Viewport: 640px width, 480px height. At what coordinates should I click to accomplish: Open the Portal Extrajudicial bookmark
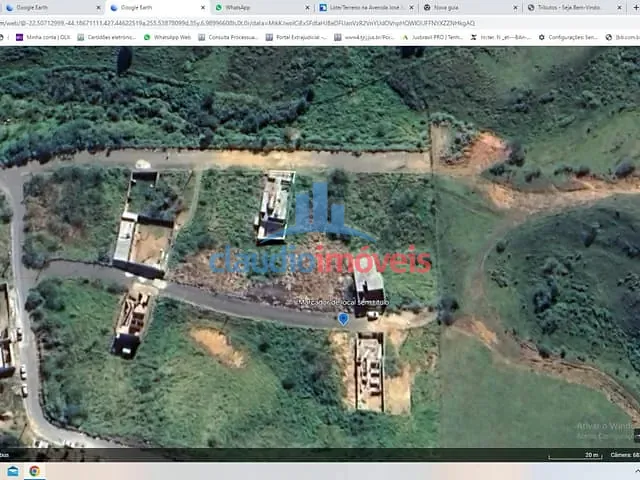pyautogui.click(x=297, y=37)
